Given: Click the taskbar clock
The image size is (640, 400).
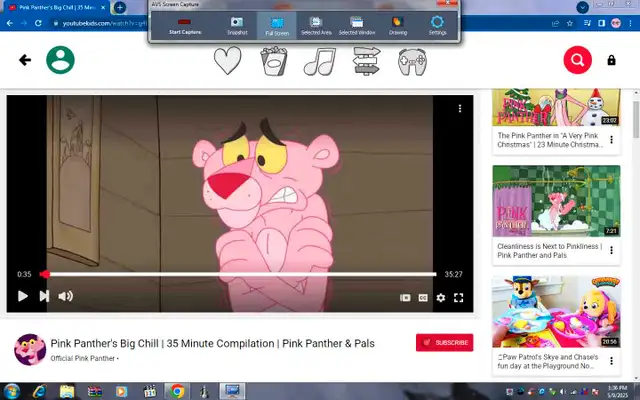Looking at the screenshot, I should point(617,391).
